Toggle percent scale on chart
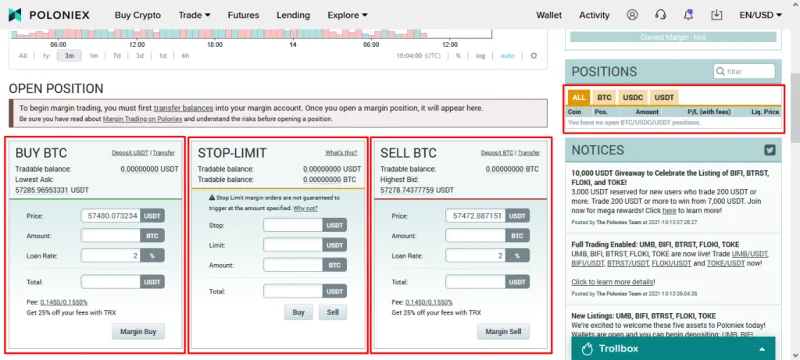The height and width of the screenshot is (360, 800). pyautogui.click(x=458, y=56)
